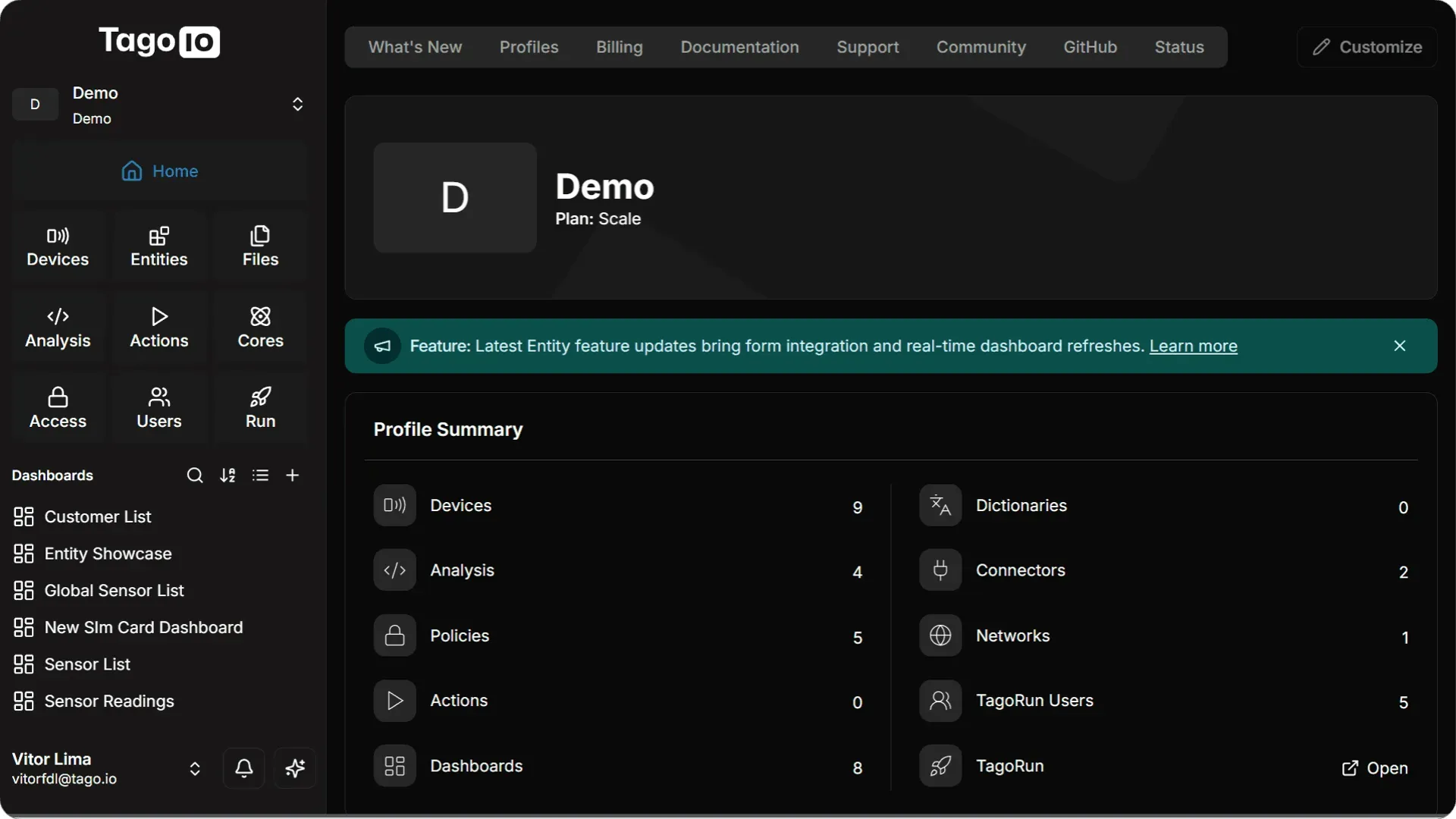Screen dimensions: 1456x819
Task: Select the Devices icon in the sidebar
Action: [x=57, y=245]
